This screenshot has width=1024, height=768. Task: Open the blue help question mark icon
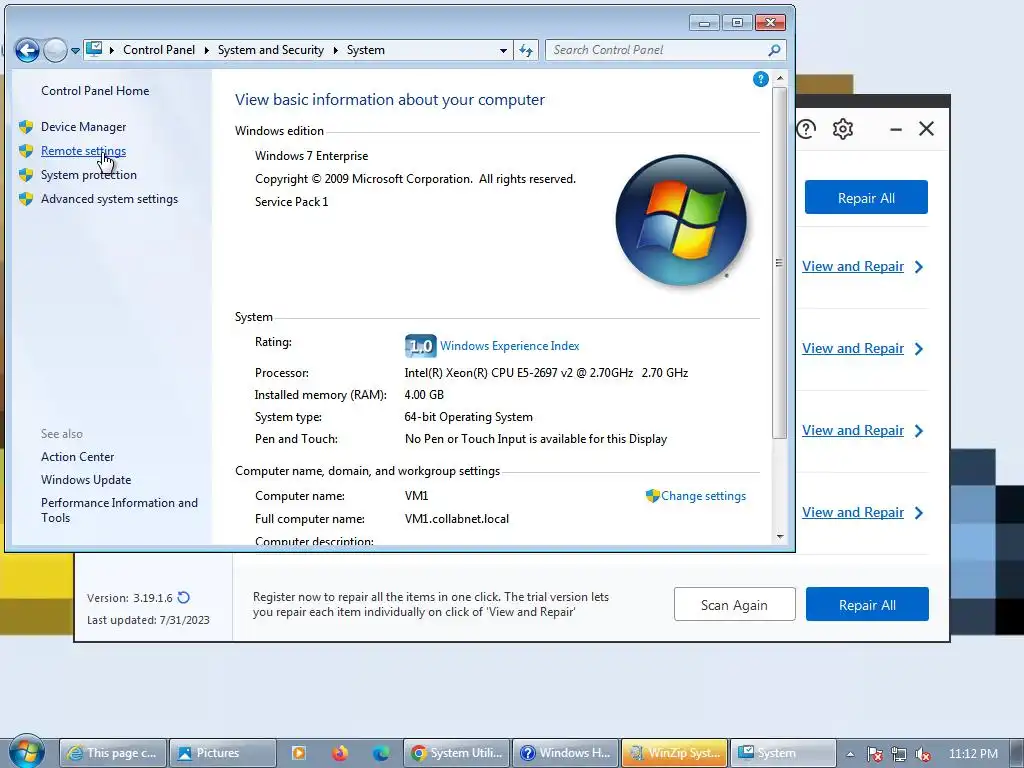(760, 79)
